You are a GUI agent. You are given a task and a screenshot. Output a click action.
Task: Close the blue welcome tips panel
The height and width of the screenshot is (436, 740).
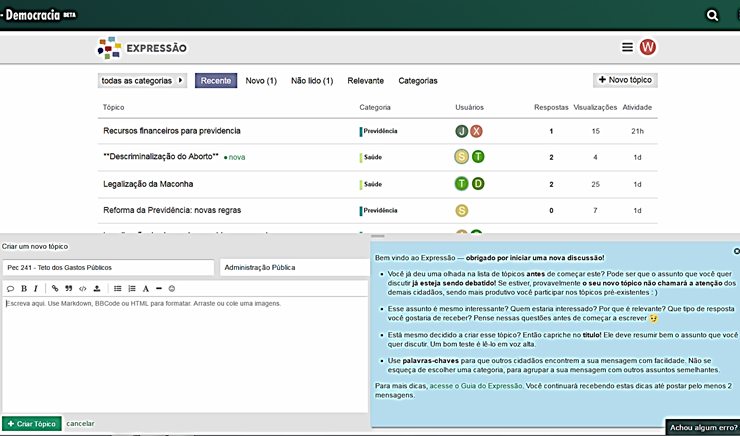point(736,251)
